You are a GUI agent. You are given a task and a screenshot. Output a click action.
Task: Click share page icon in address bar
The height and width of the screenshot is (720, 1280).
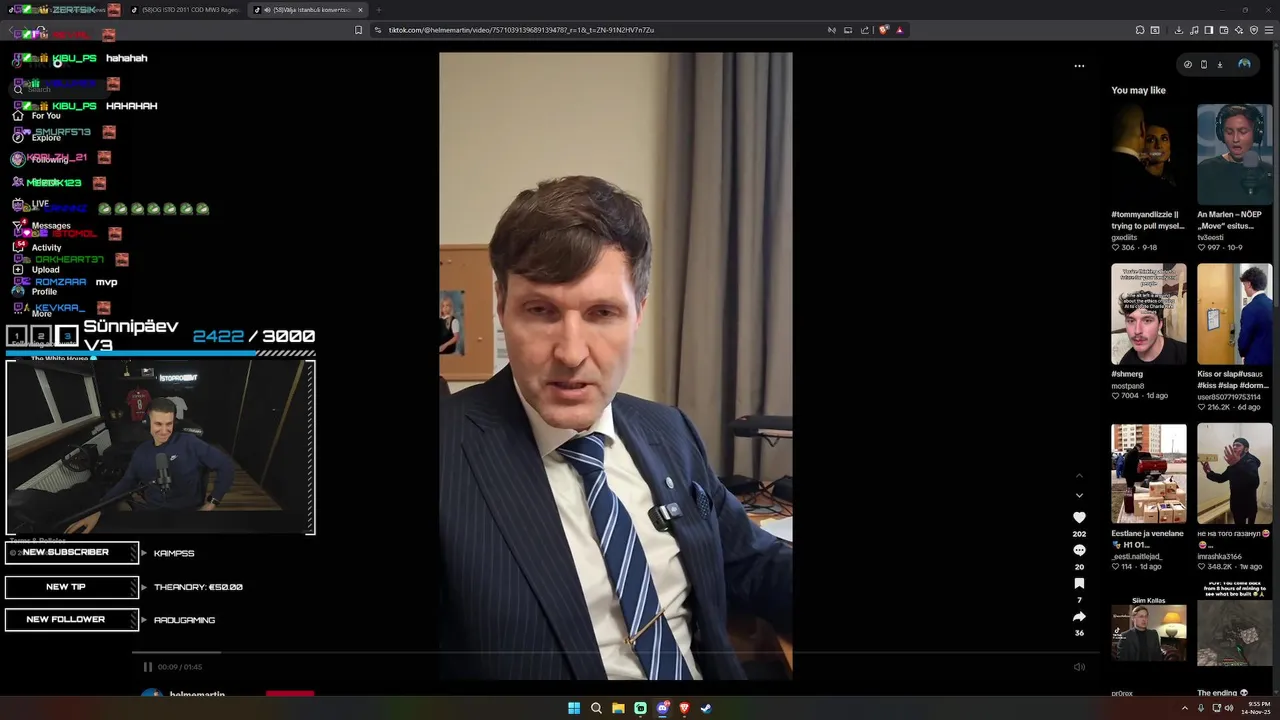click(865, 30)
